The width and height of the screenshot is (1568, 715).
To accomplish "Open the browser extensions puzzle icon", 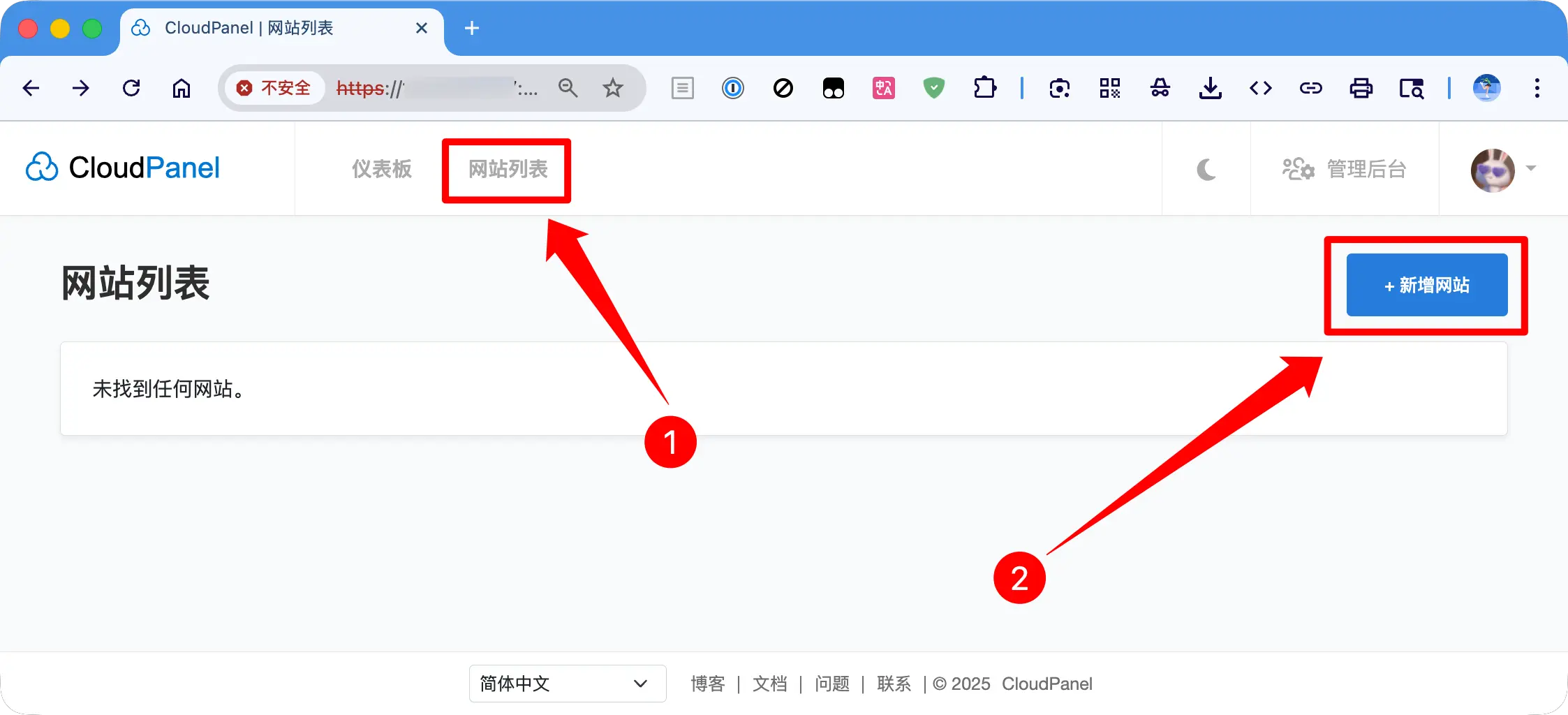I will click(x=985, y=88).
